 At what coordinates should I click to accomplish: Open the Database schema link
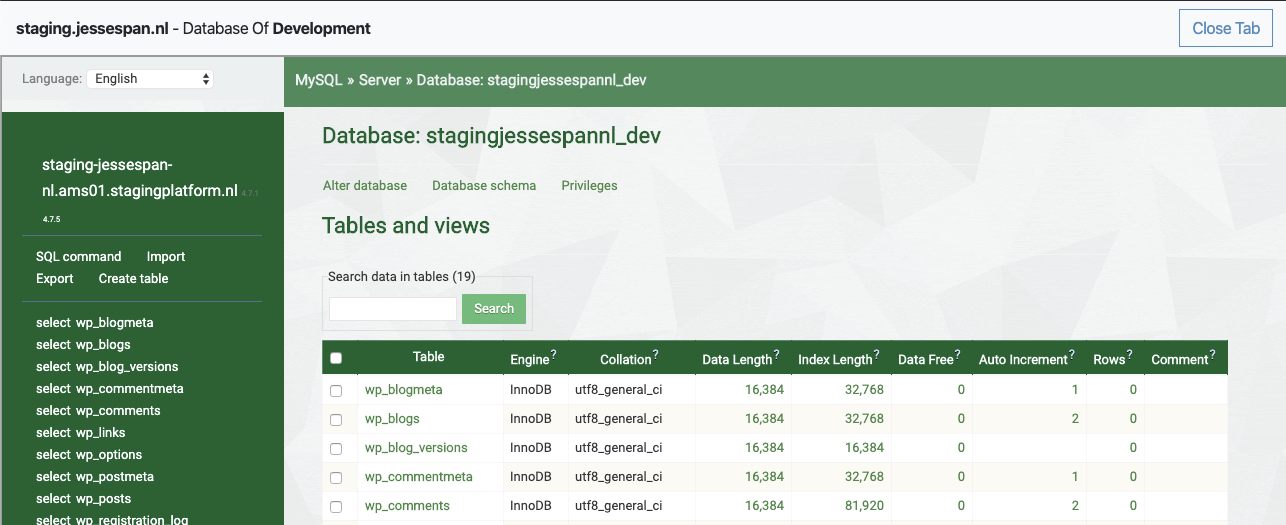coord(484,186)
